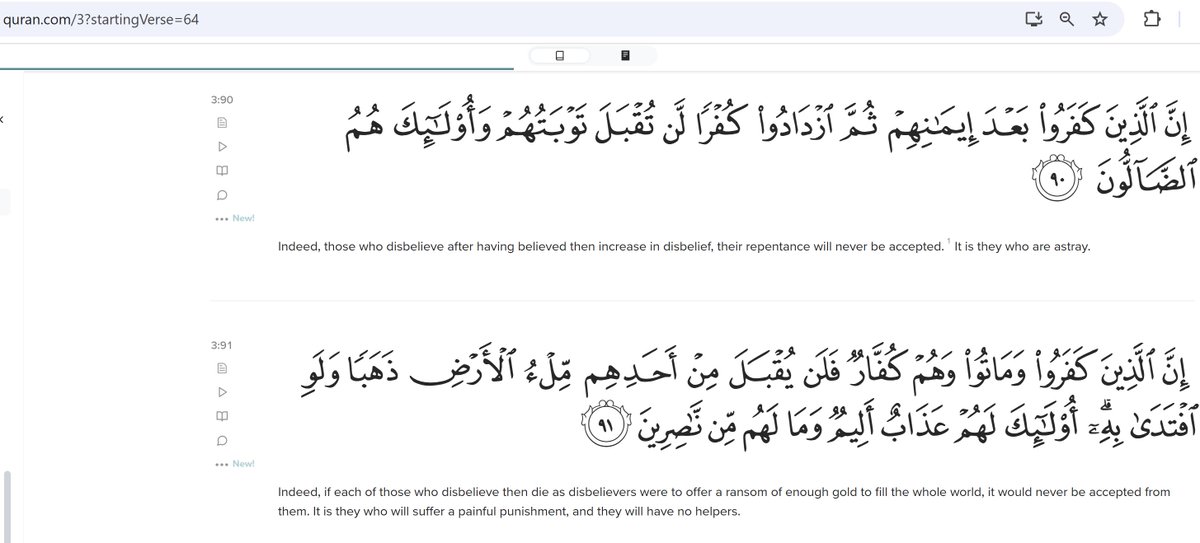Open the book icon for verse 3:91

pos(222,416)
